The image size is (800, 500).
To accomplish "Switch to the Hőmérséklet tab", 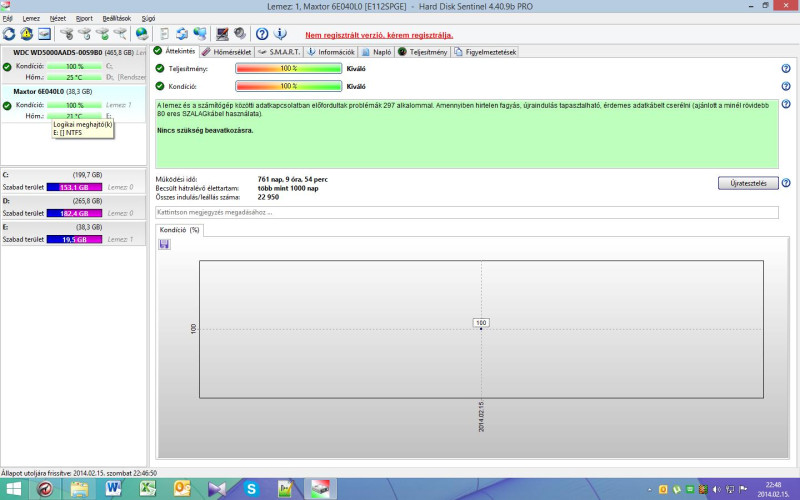I will [x=227, y=52].
